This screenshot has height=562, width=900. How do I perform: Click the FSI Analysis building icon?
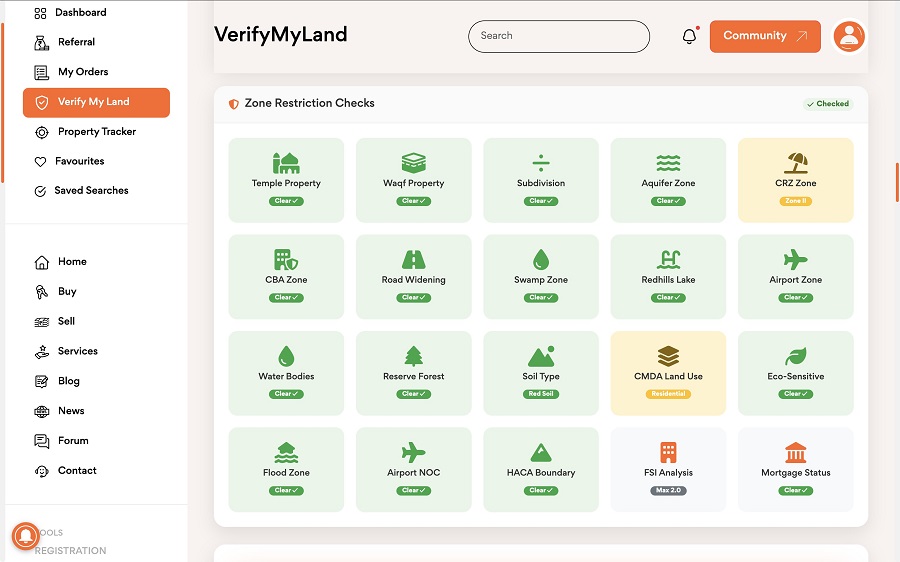[668, 452]
